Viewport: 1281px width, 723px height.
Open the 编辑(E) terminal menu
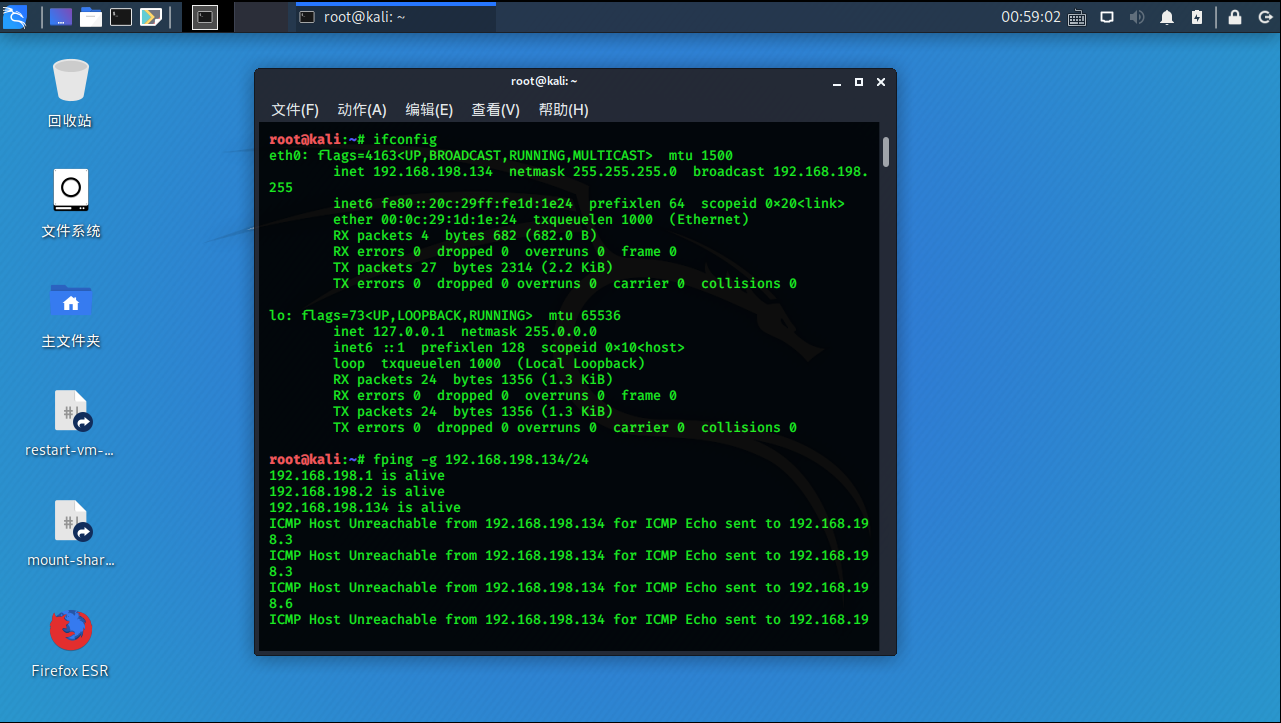(429, 110)
